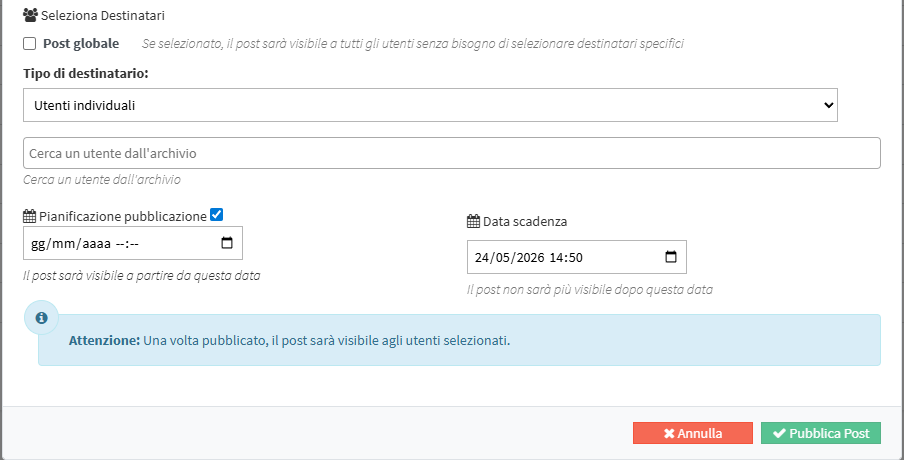Click the checkmark icon inside Pubblica Post

pos(779,434)
